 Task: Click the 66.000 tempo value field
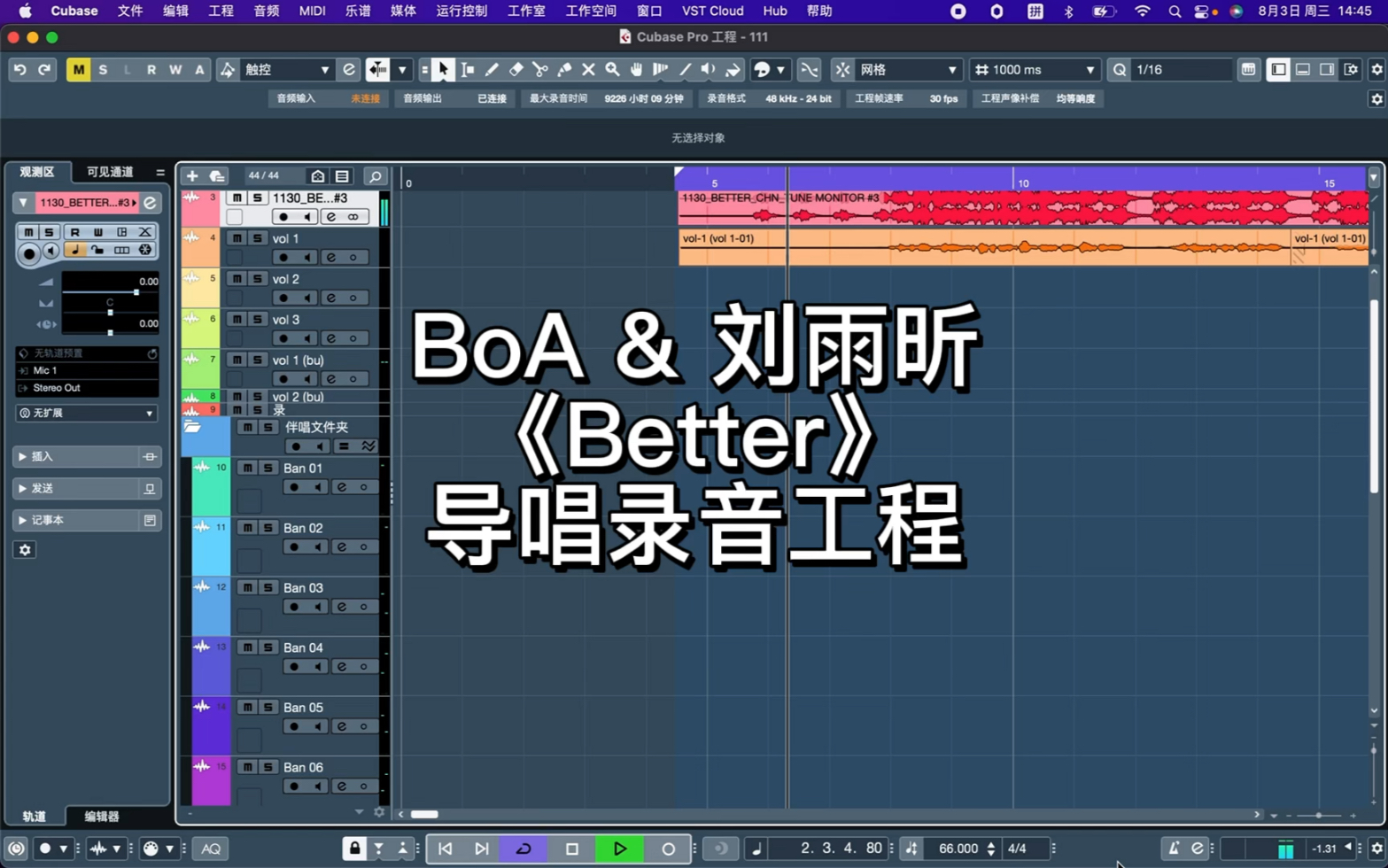pyautogui.click(x=958, y=849)
